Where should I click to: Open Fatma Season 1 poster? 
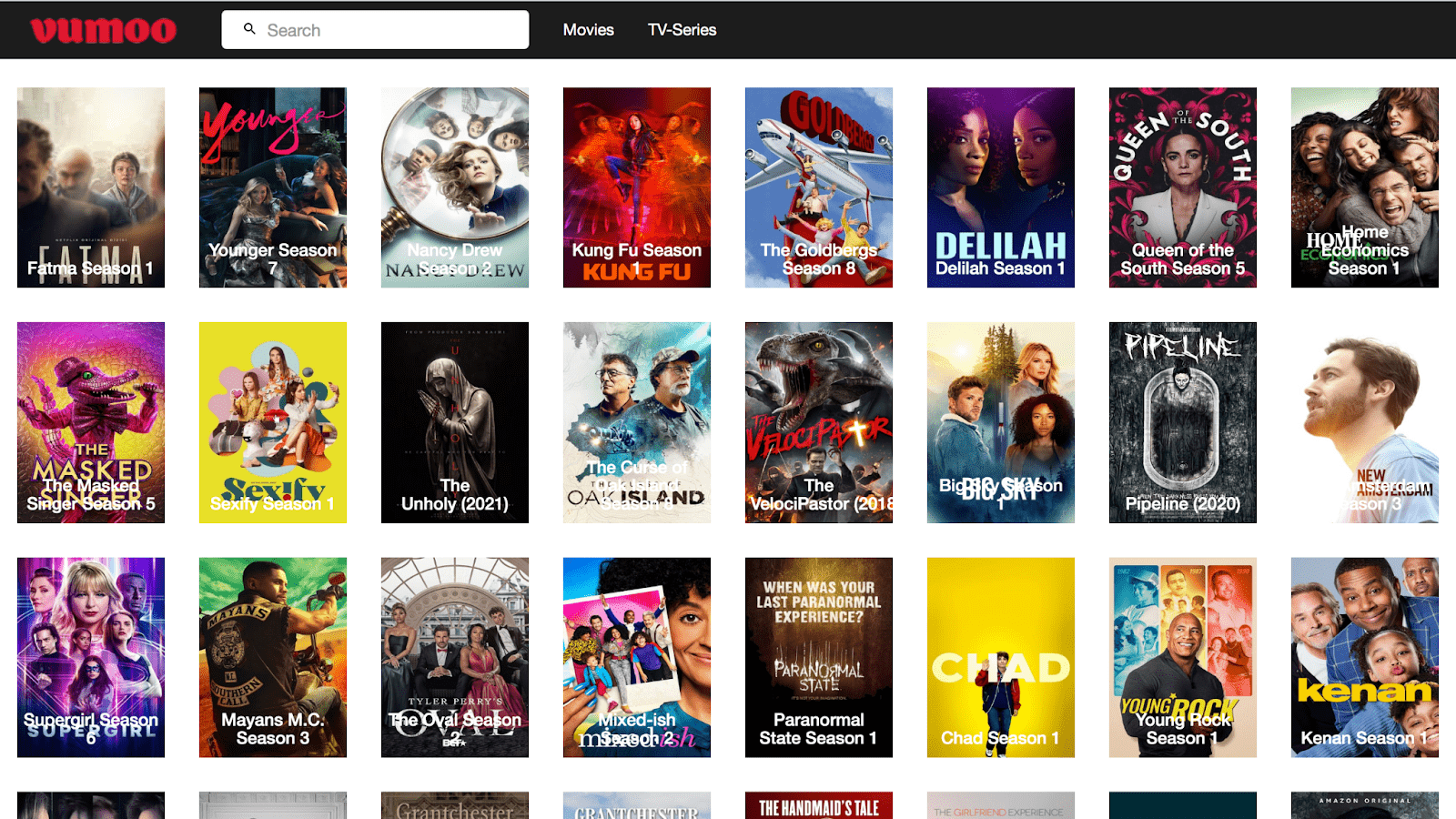coord(91,187)
